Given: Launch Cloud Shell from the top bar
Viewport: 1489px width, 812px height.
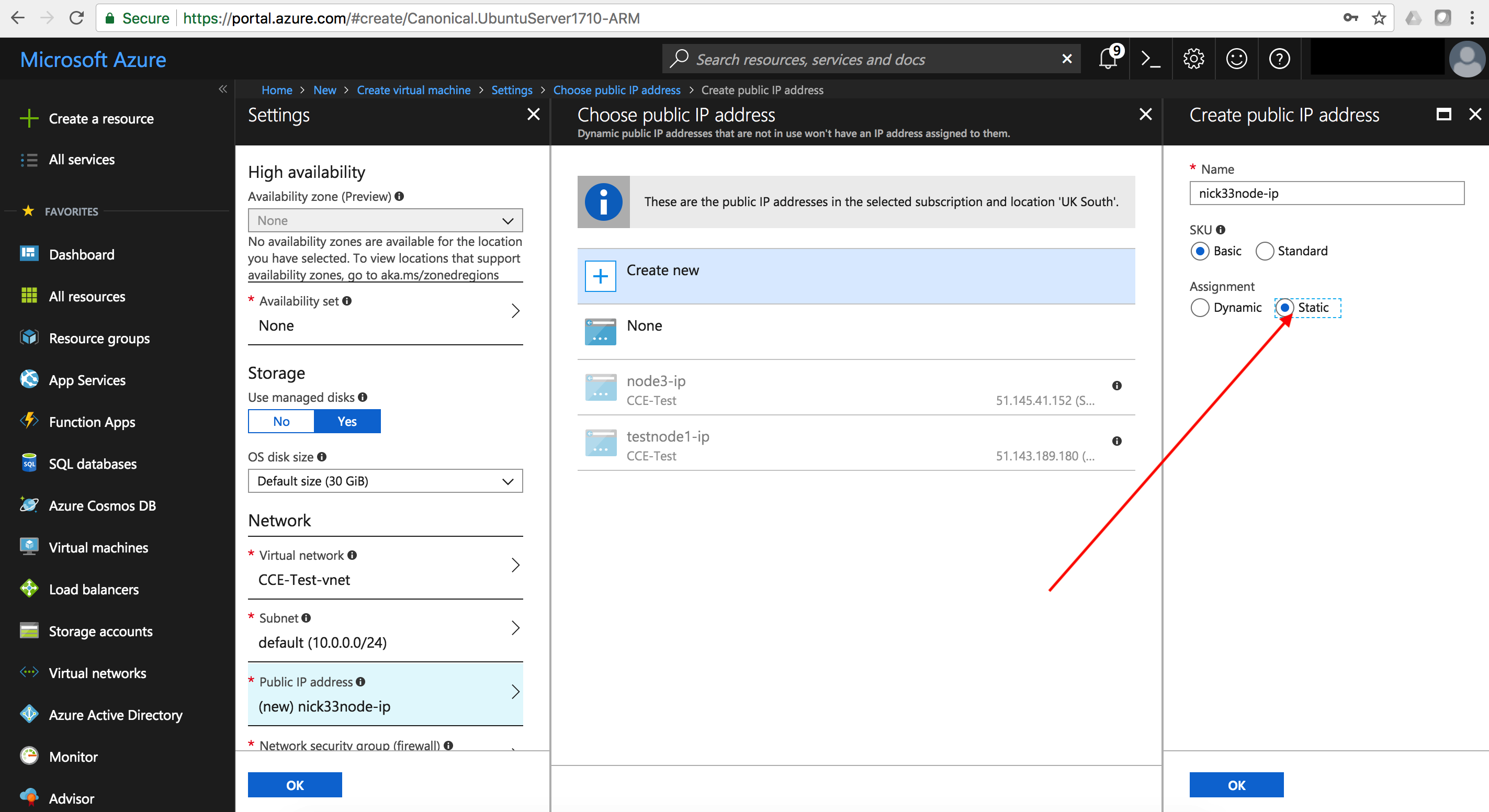Looking at the screenshot, I should click(1150, 59).
